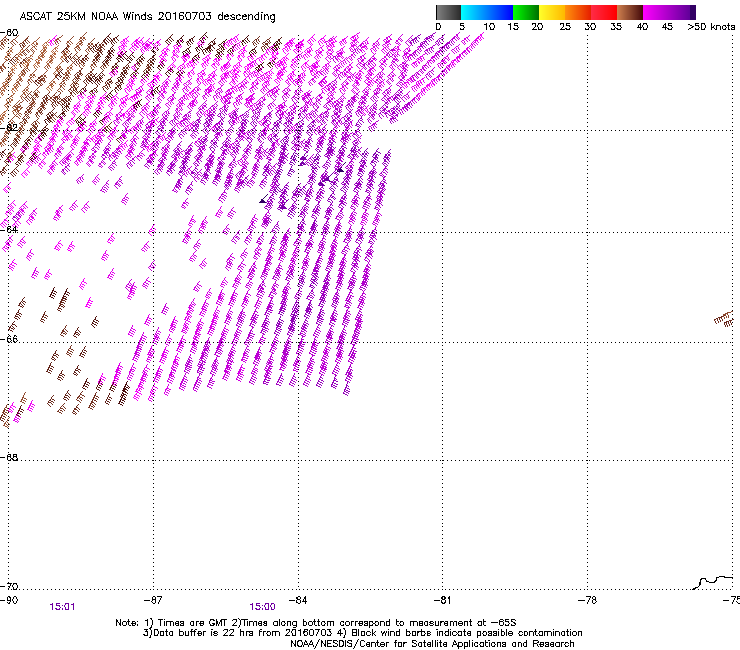740x650 pixels.
Task: Click the -68 latitude label
Action: point(9,457)
